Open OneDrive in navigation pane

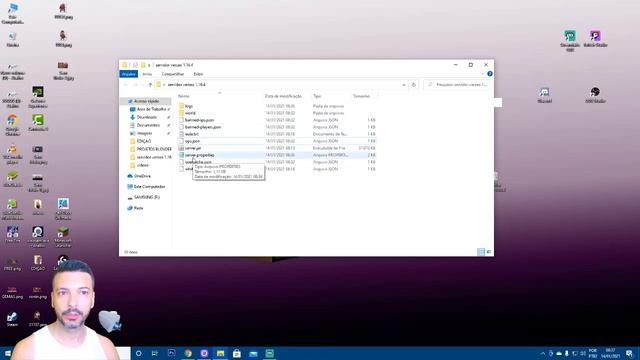pos(142,176)
